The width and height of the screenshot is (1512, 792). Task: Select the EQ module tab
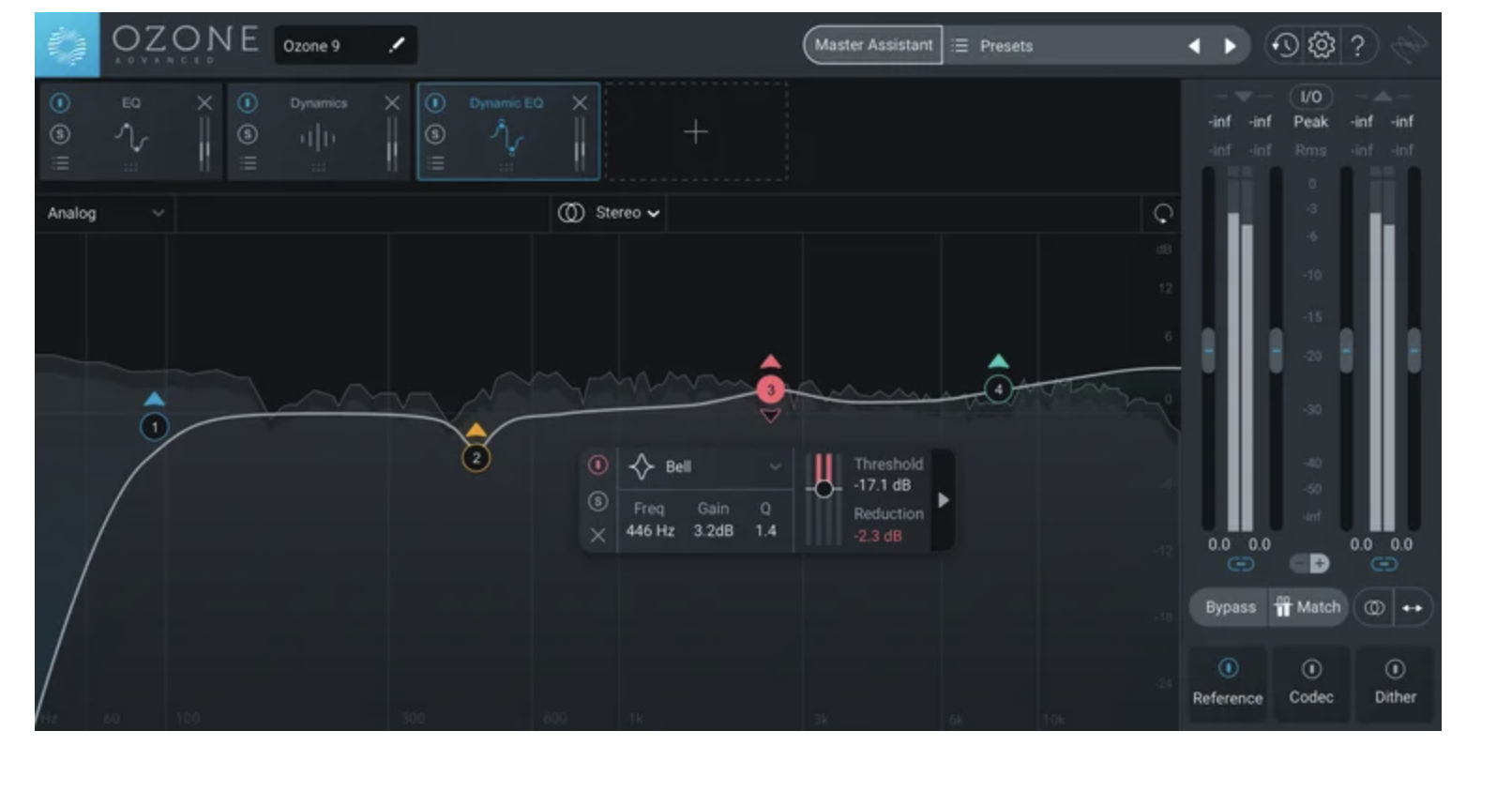[131, 131]
